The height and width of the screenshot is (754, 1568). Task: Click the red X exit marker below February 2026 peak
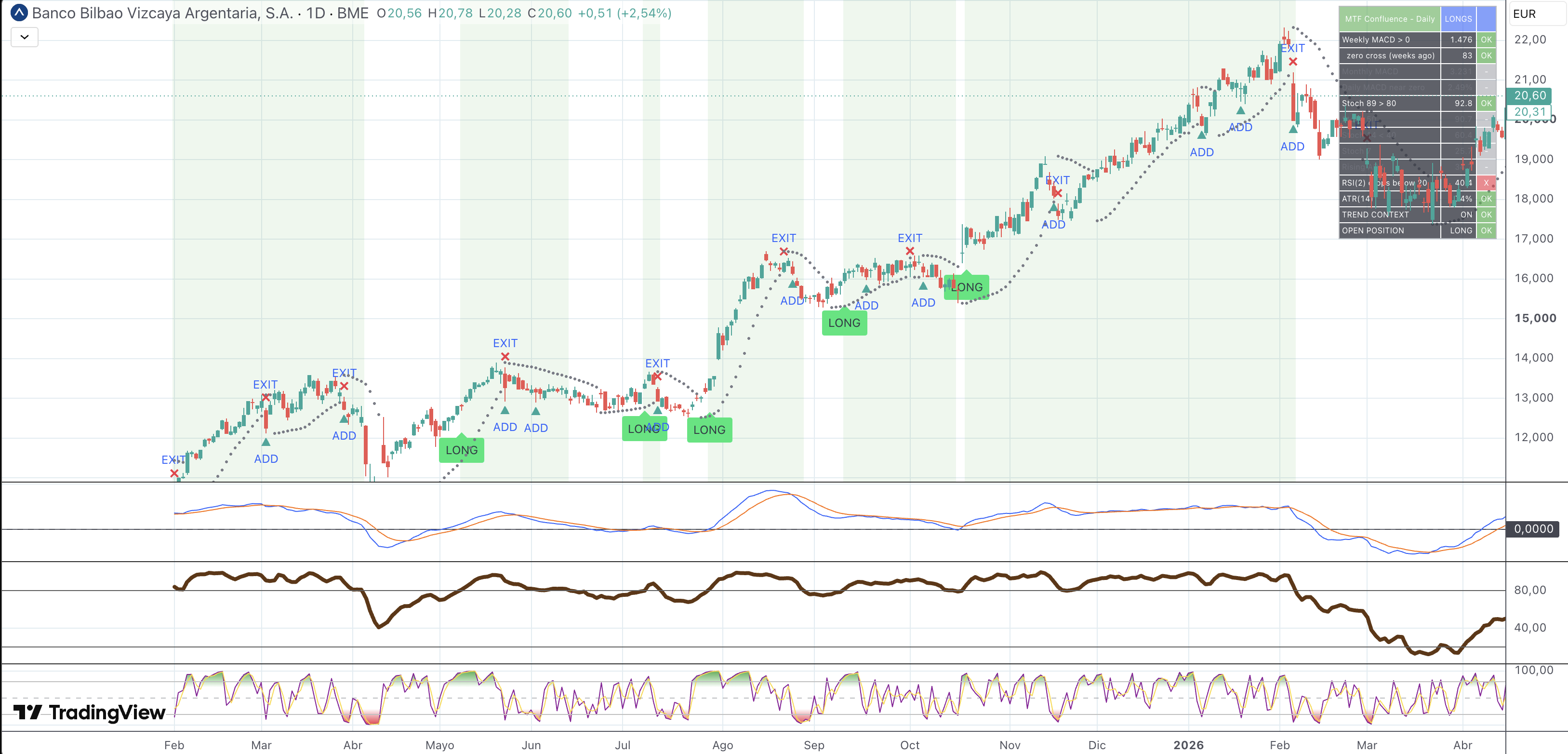(x=1293, y=62)
